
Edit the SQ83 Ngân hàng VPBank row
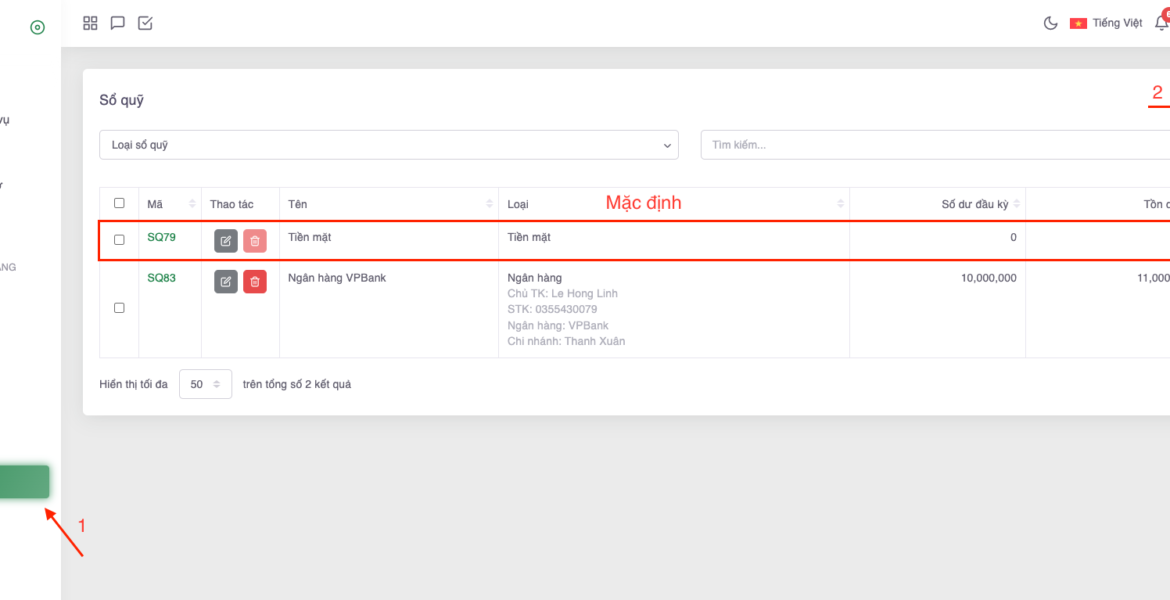[x=226, y=282]
